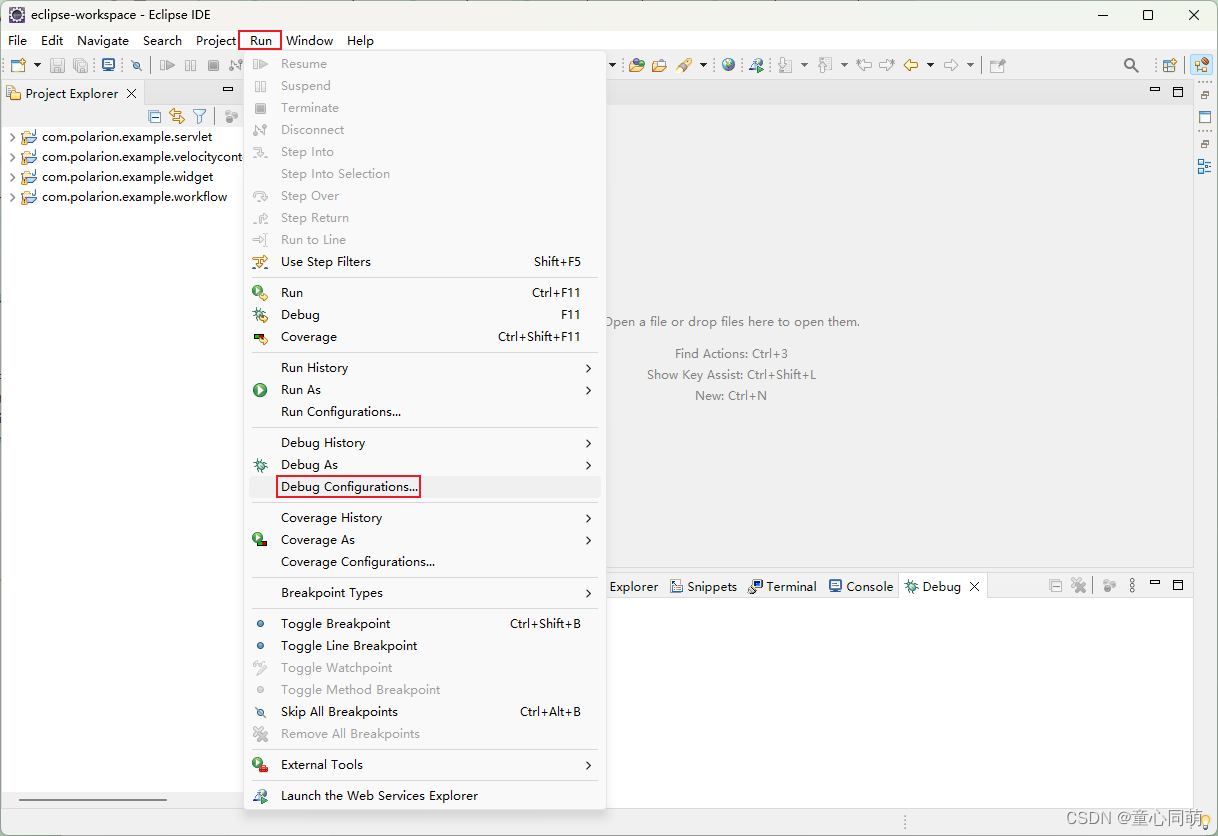Image resolution: width=1218 pixels, height=836 pixels.
Task: Toggle Link with Editor in Project Explorer
Action: click(x=177, y=116)
